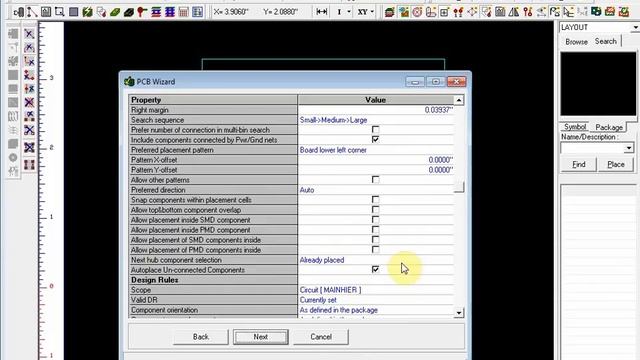Click the red circular target icon

pos(417,12)
